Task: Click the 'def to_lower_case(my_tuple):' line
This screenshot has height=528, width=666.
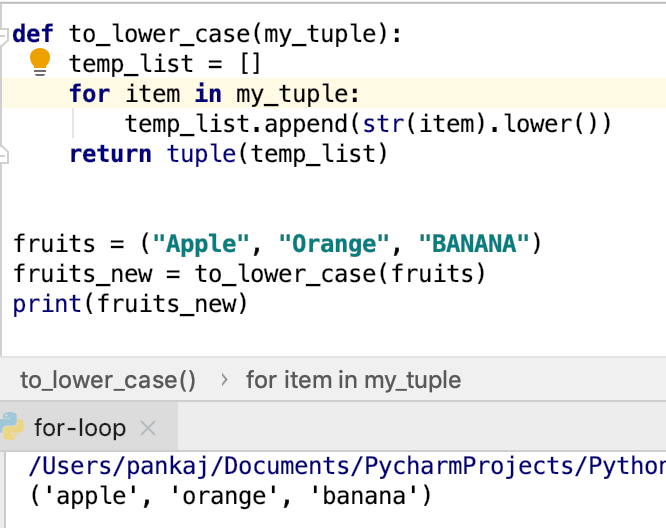Action: click(x=207, y=34)
